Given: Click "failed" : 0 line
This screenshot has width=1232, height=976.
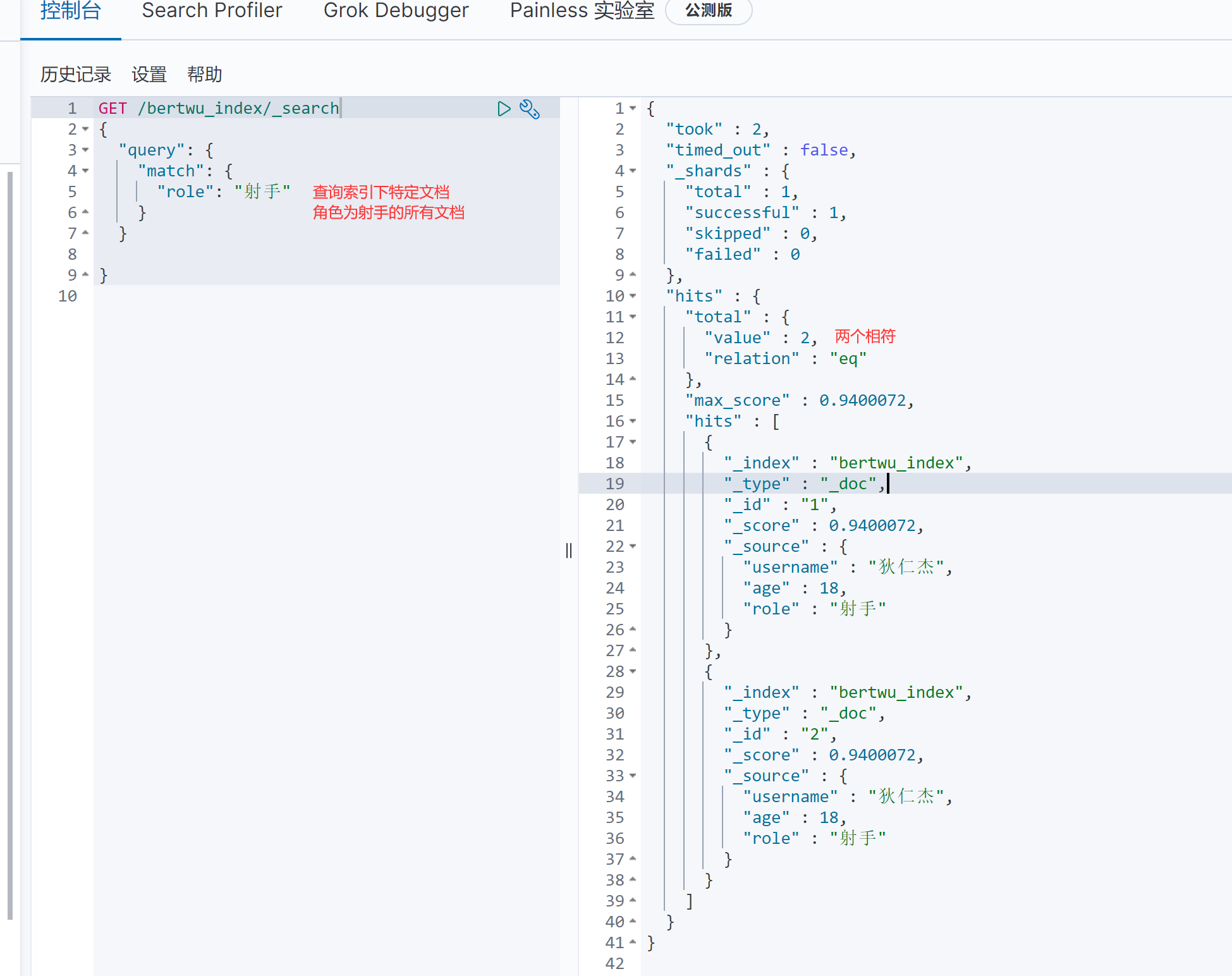Looking at the screenshot, I should point(743,255).
